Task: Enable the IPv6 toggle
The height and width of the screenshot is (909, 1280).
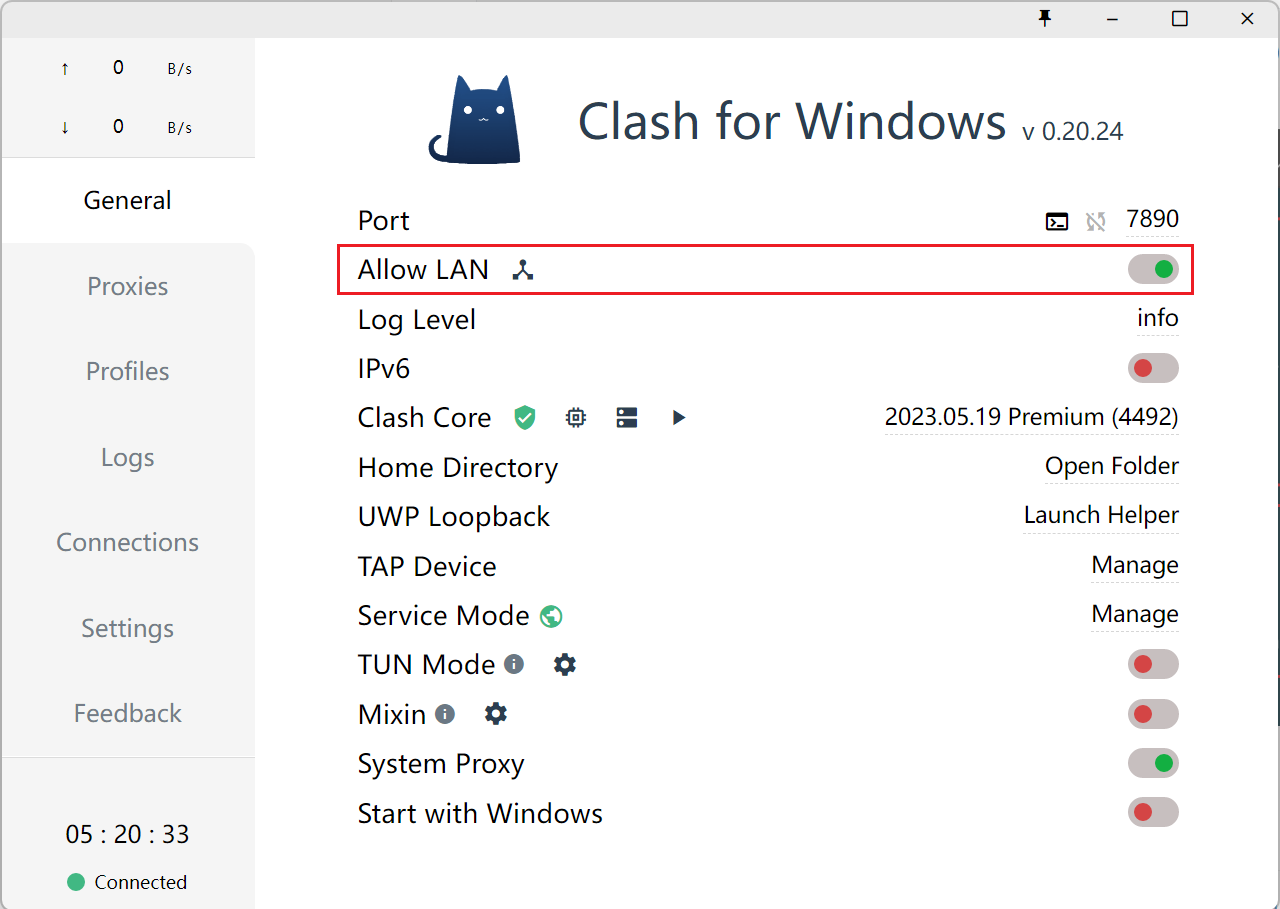Action: [x=1153, y=368]
